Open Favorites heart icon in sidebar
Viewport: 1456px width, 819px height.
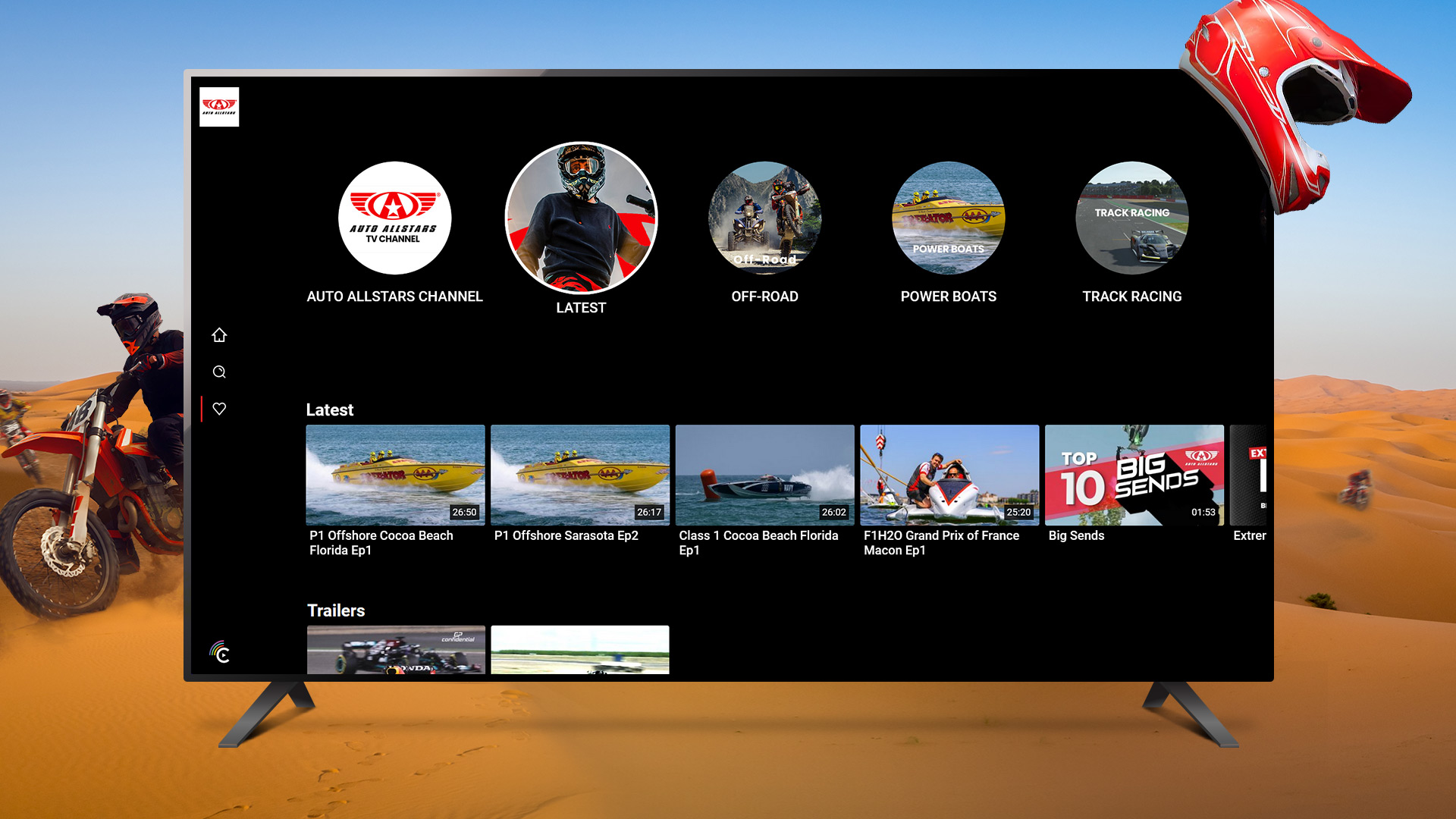219,409
